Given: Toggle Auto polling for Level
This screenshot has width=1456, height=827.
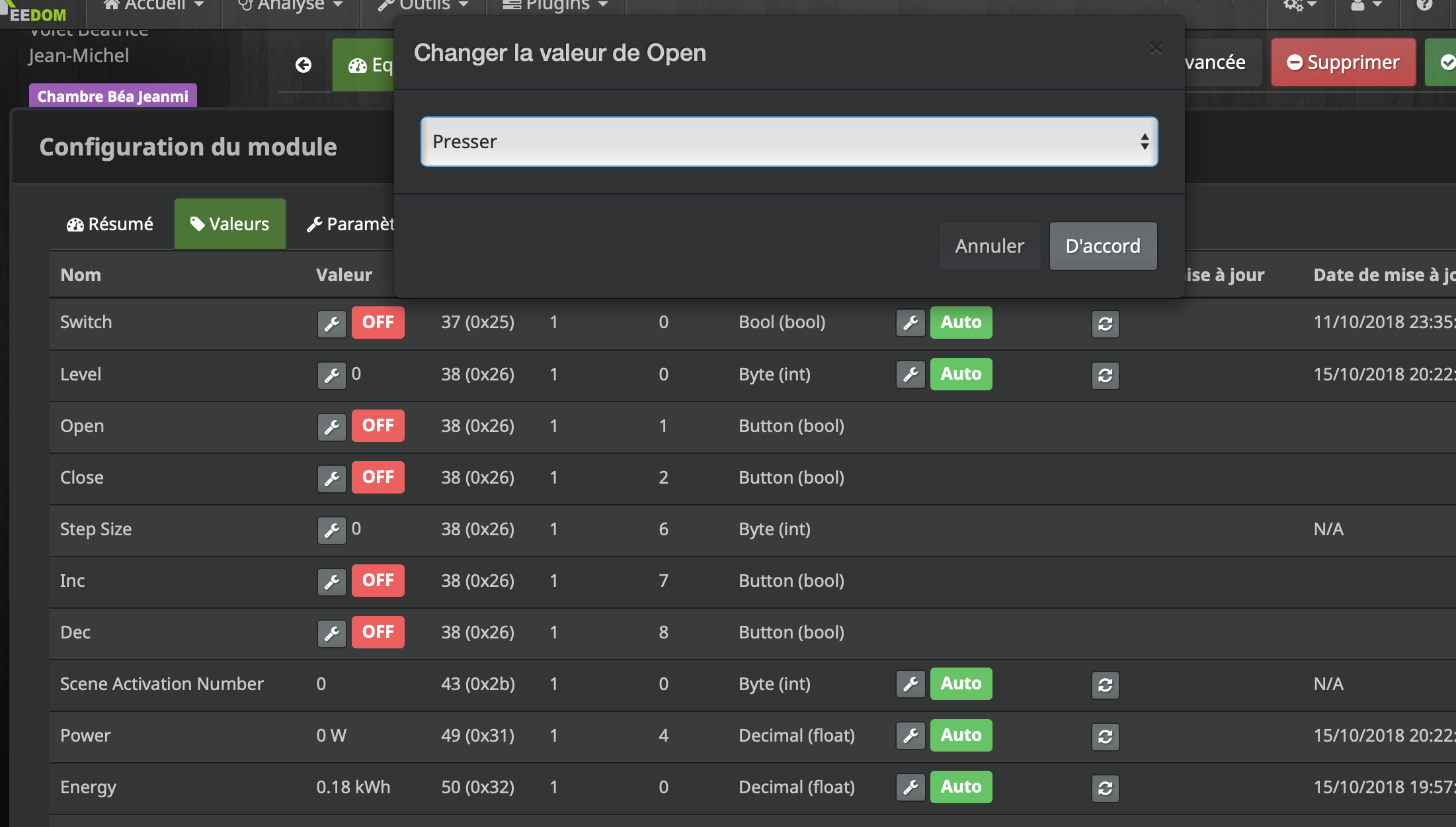Looking at the screenshot, I should point(961,374).
